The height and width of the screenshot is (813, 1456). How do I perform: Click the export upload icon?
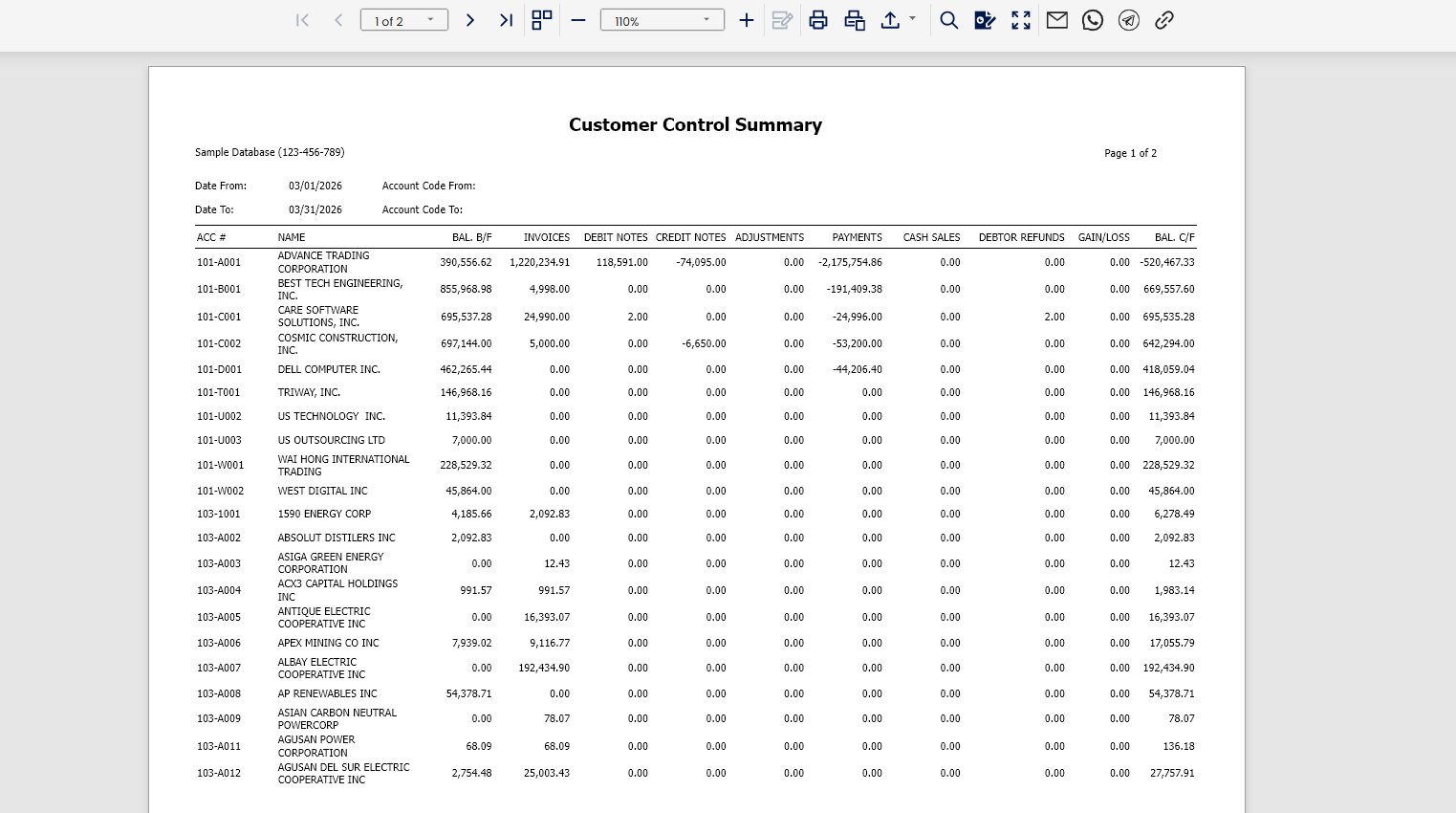890,20
